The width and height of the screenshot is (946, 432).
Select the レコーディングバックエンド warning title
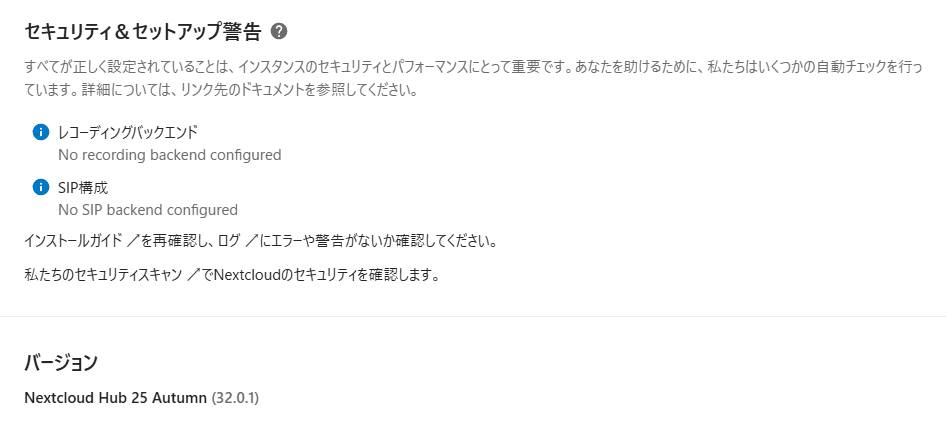pos(127,132)
